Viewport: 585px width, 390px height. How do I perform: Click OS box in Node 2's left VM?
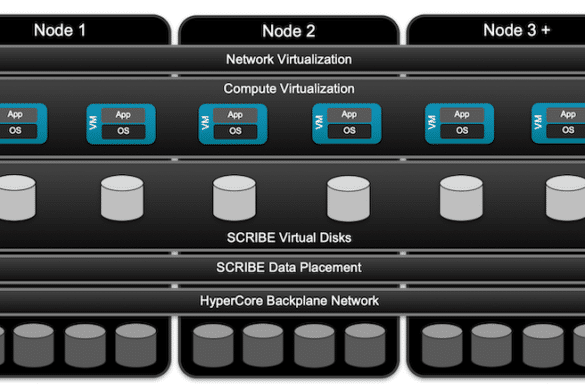tap(235, 131)
